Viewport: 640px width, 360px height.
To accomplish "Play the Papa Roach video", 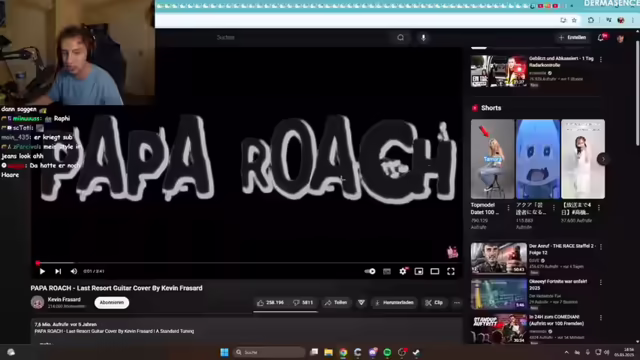I will coord(42,271).
